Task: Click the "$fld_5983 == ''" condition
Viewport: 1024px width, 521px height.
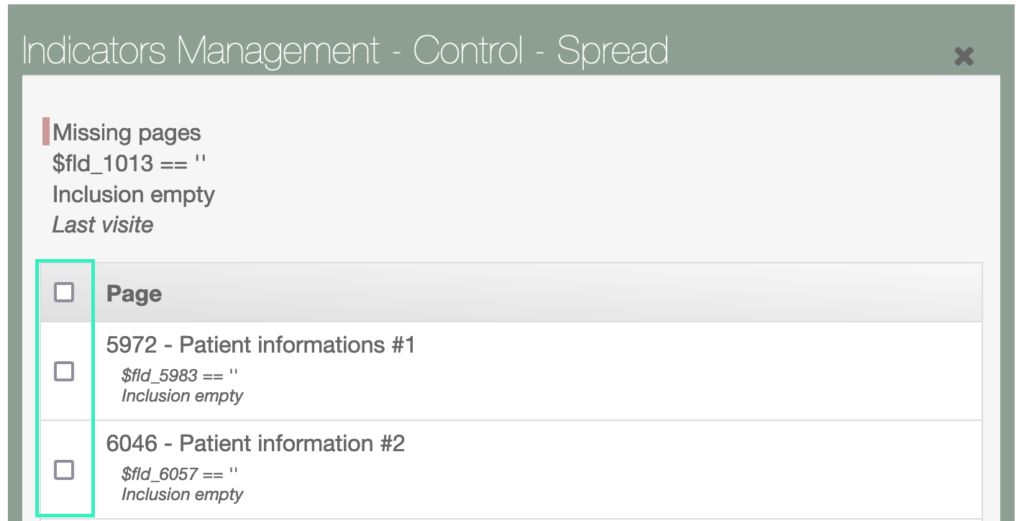Action: click(180, 376)
